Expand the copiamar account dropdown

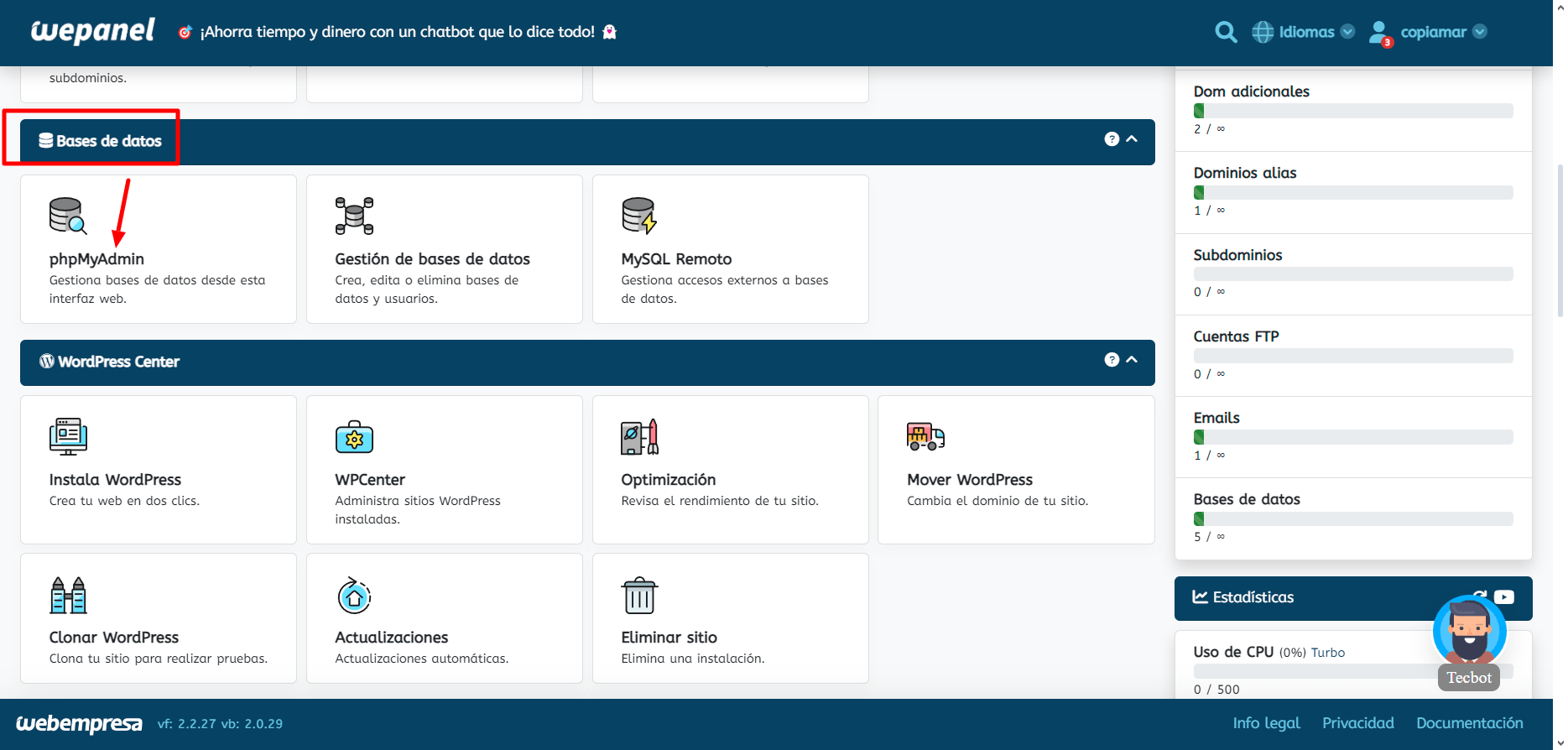point(1480,32)
